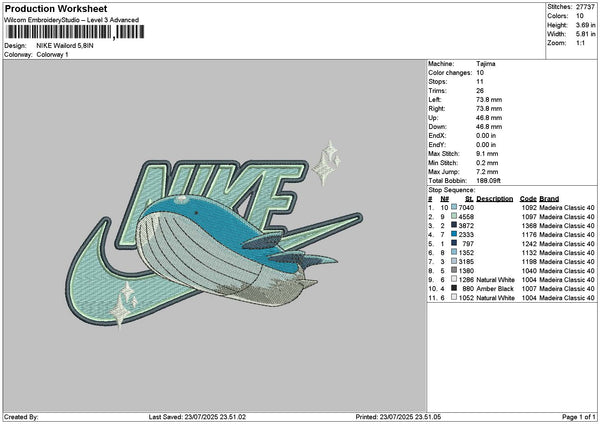The height and width of the screenshot is (424, 600).
Task: Click the Trims value '26'
Action: tap(480, 91)
